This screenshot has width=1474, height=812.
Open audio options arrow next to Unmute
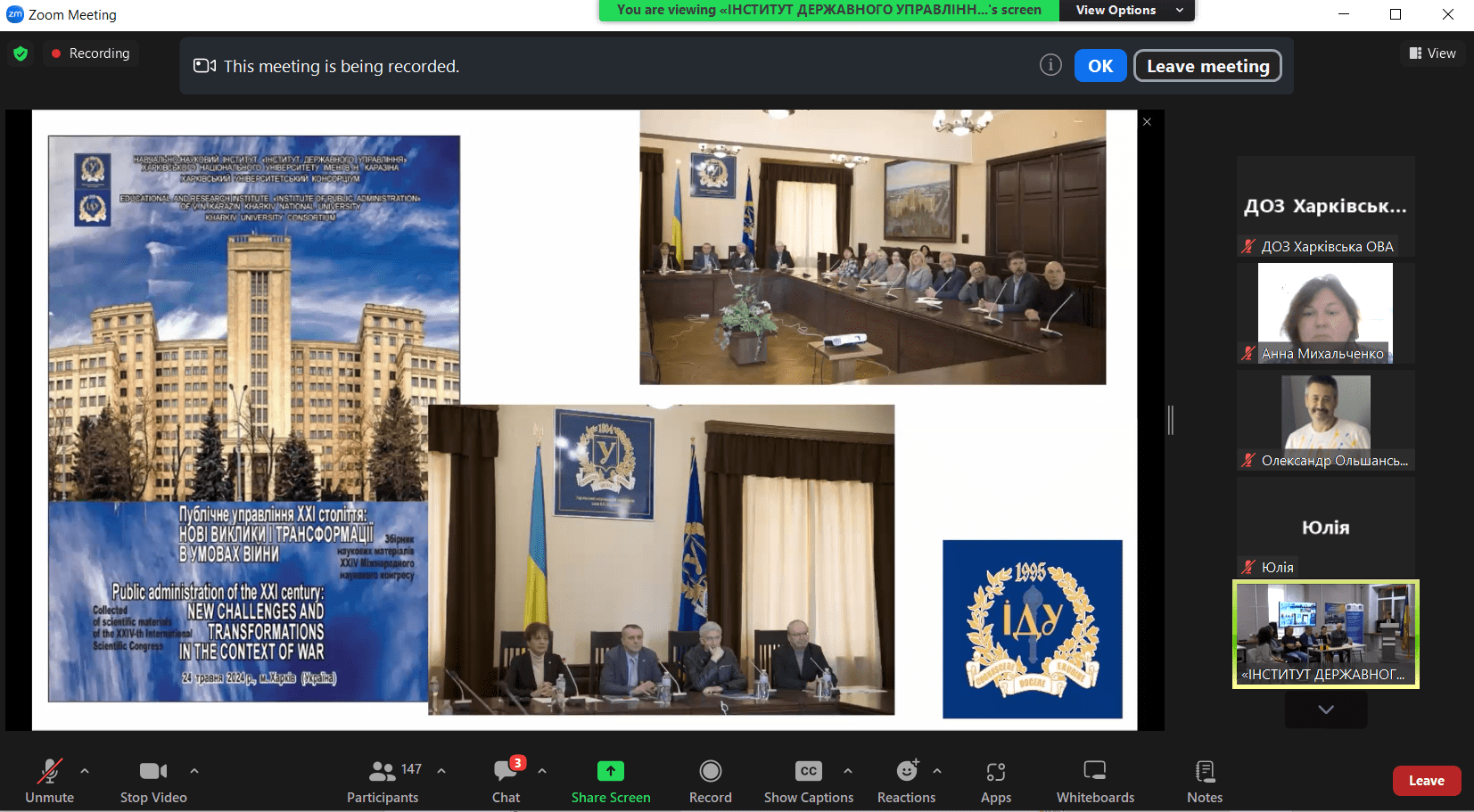85,771
